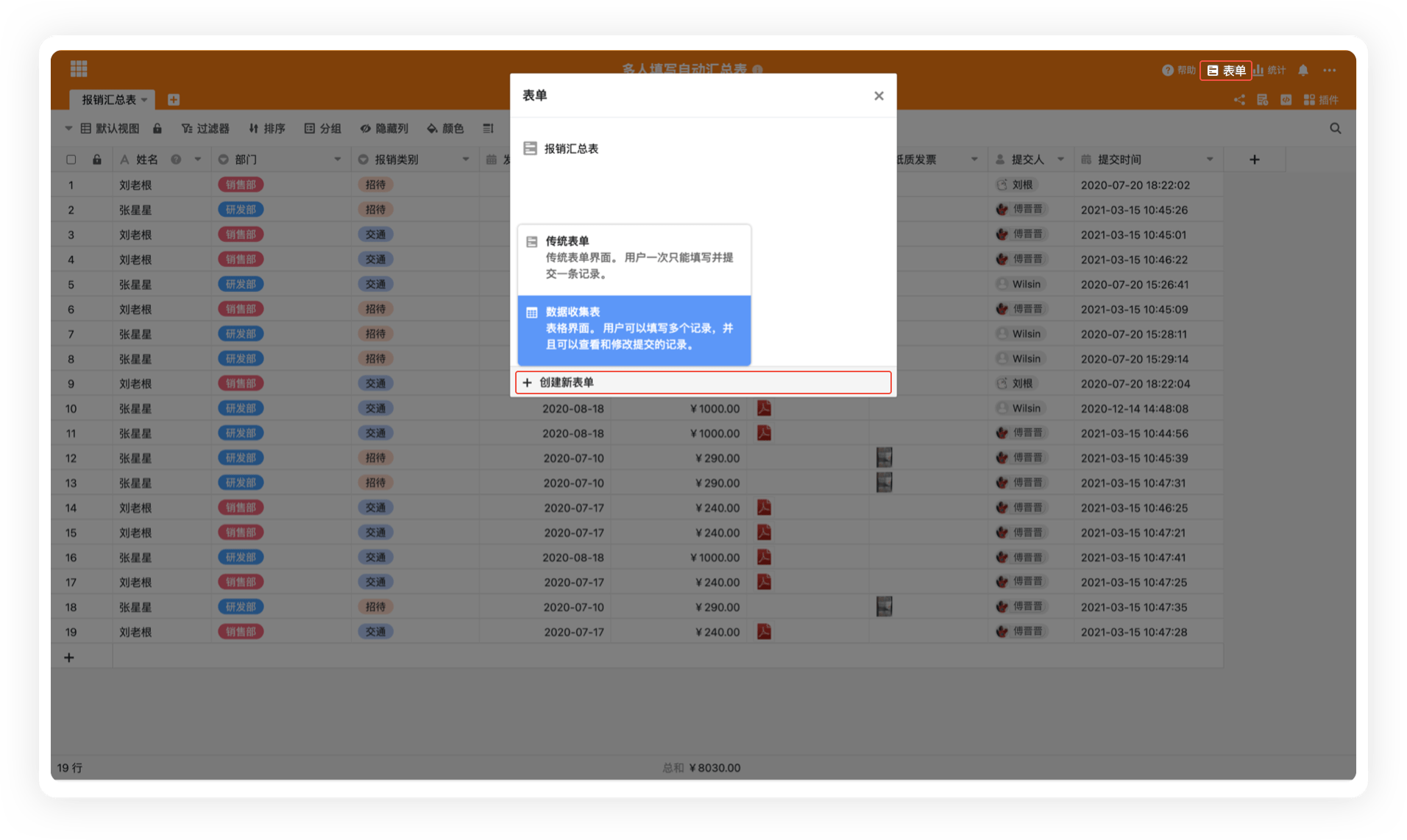This screenshot has width=1407, height=840.
Task: Click the 表单 button in header
Action: click(1225, 71)
